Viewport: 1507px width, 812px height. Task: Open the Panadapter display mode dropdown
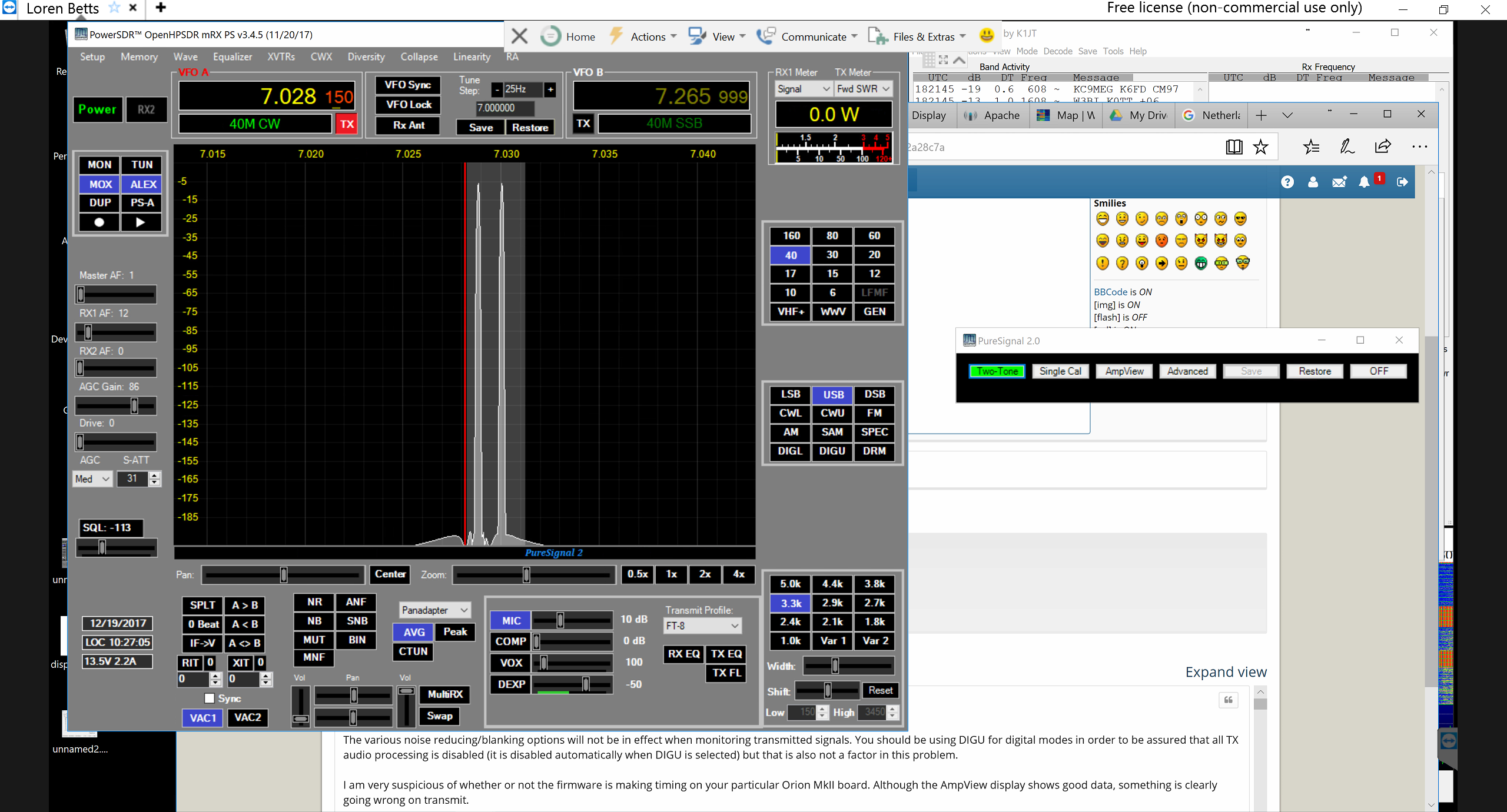click(434, 610)
